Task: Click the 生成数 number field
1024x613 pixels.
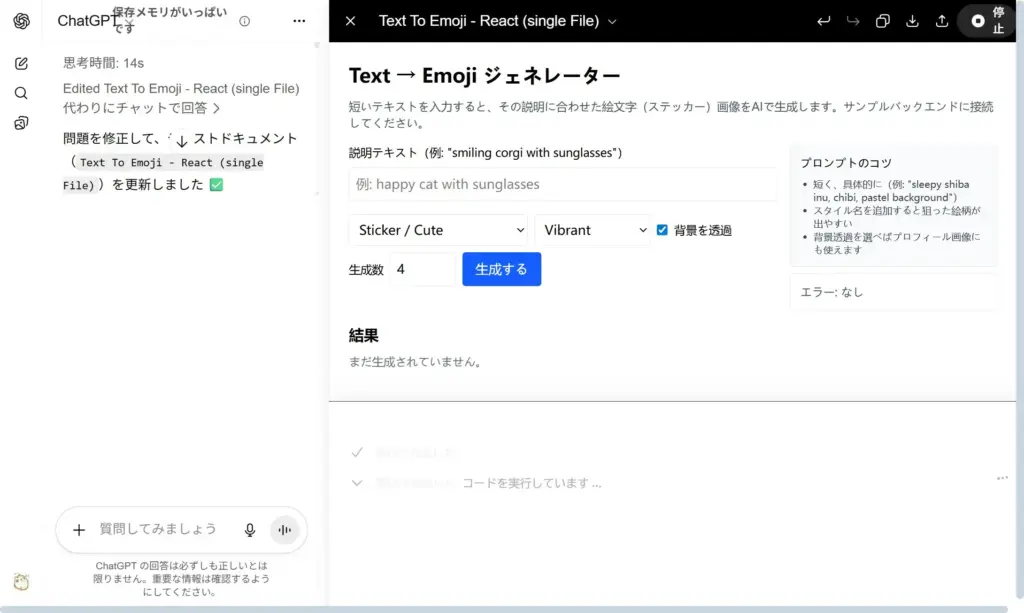Action: pyautogui.click(x=423, y=269)
